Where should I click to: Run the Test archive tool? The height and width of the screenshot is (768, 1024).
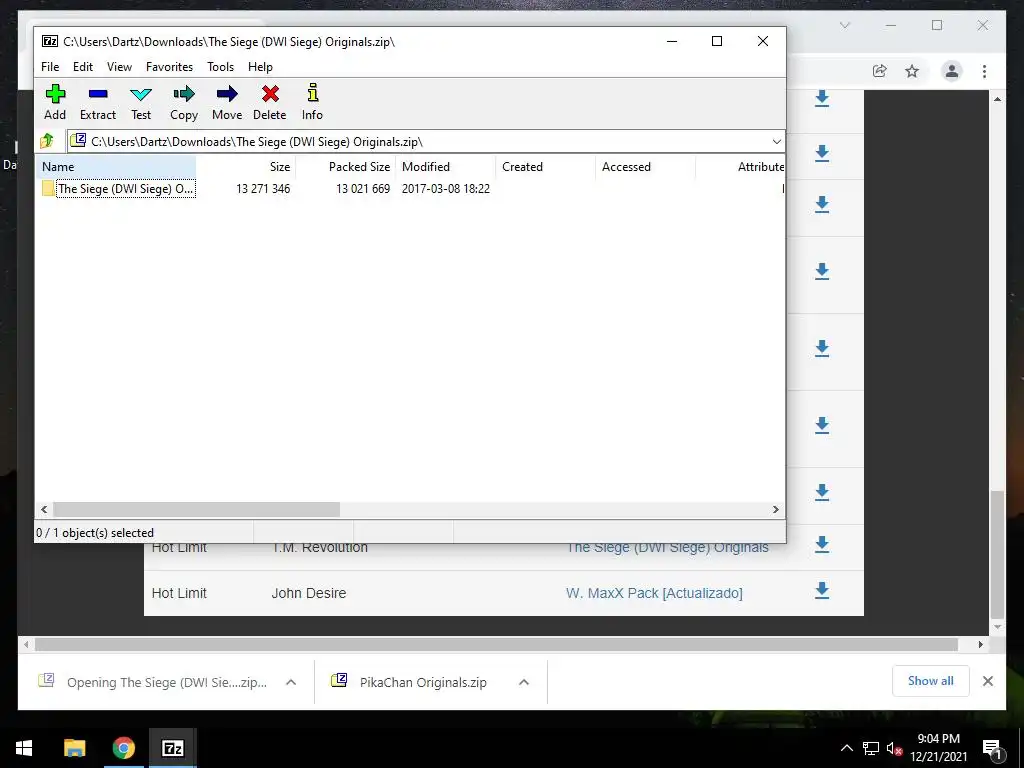coord(141,103)
